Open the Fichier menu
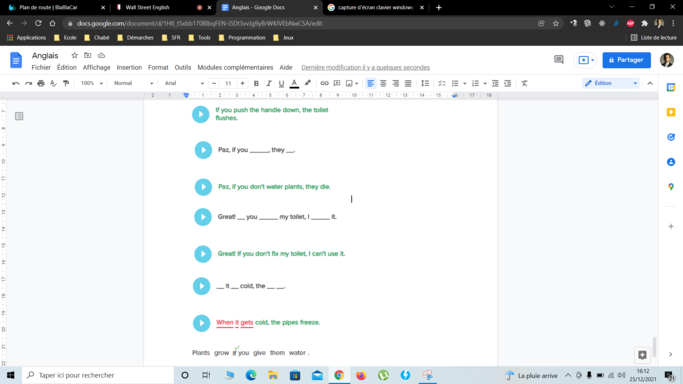This screenshot has height=384, width=683. 41,67
